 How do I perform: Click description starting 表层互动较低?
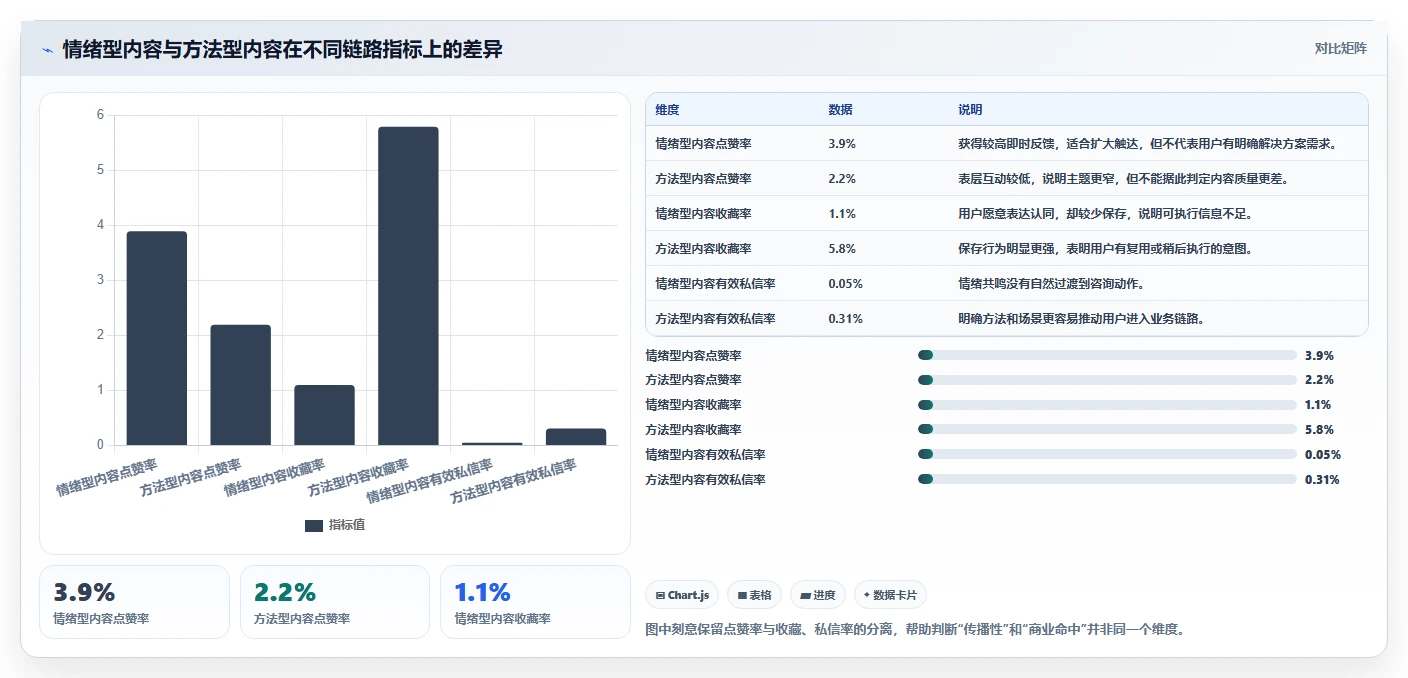[x=1123, y=179]
